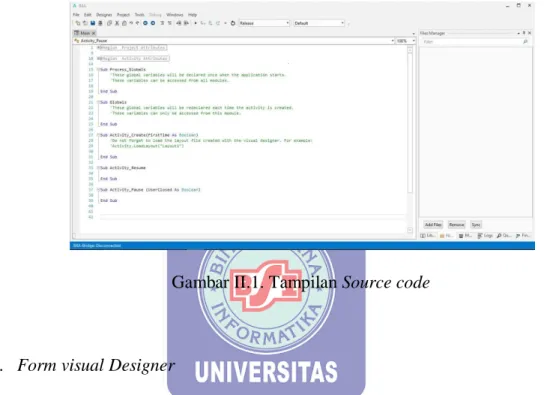
Task: Collapse the Sub Globals block
Action: (x=99, y=102)
